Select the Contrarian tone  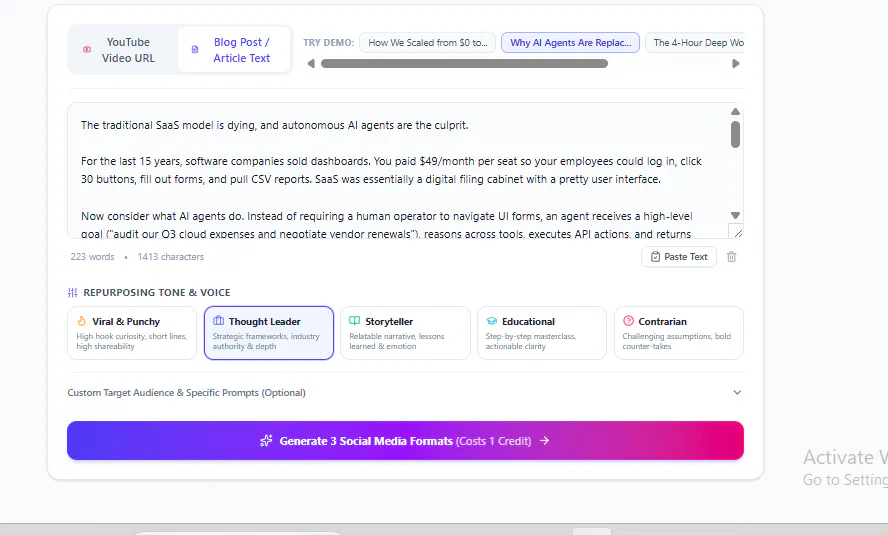pos(679,333)
